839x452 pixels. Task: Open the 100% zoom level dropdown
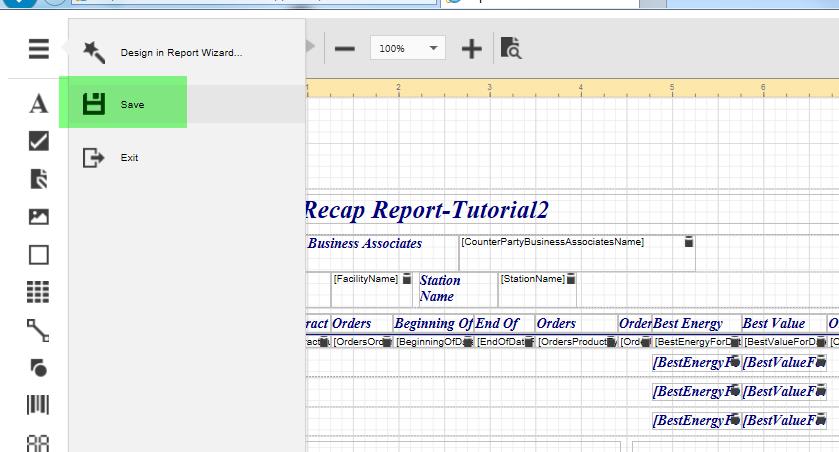click(434, 48)
